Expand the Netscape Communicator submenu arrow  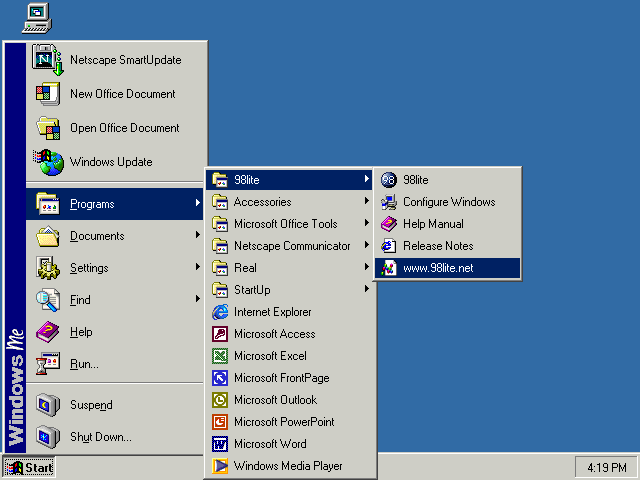pyautogui.click(x=367, y=245)
